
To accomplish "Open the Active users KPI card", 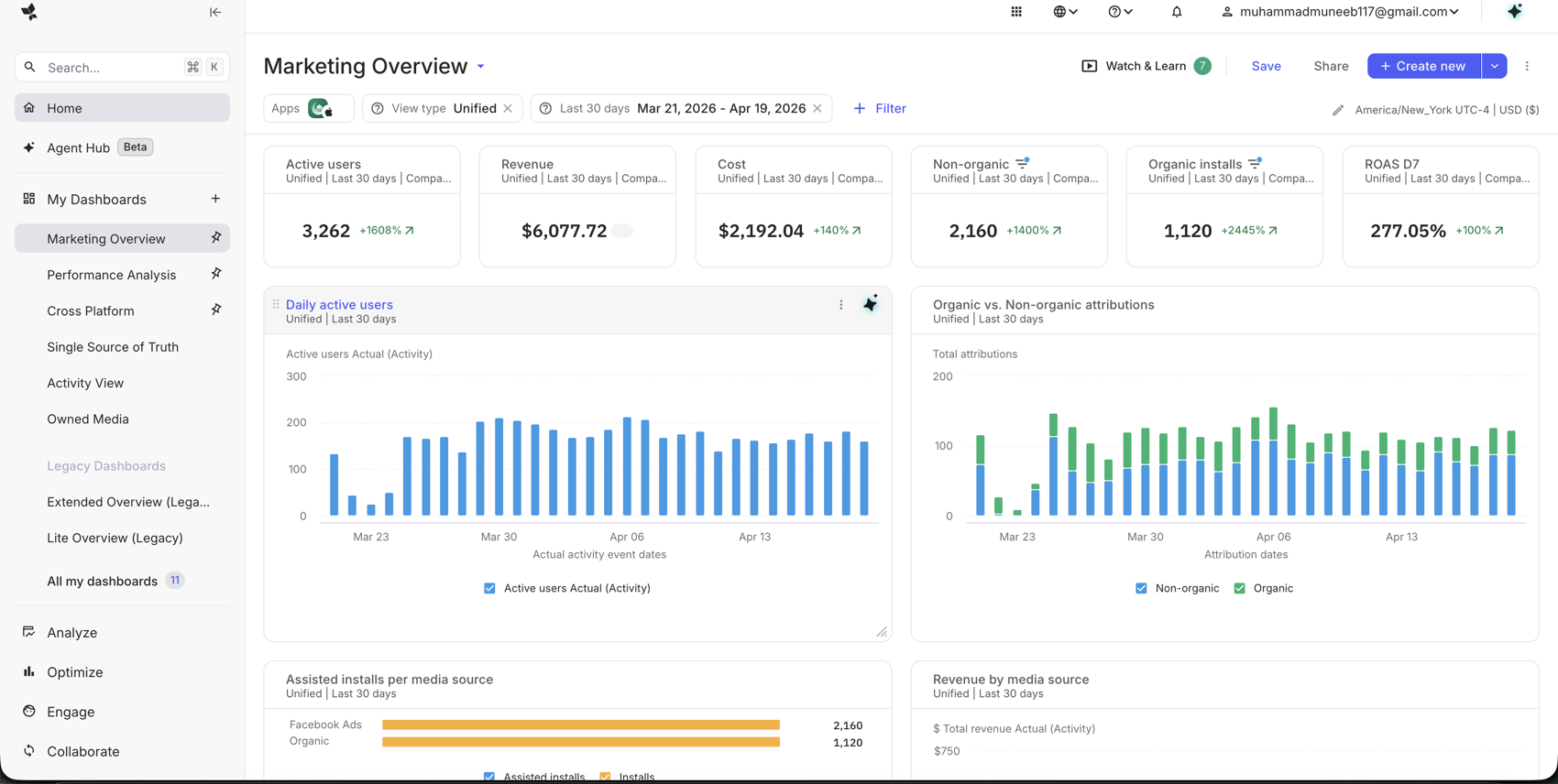I will (362, 207).
